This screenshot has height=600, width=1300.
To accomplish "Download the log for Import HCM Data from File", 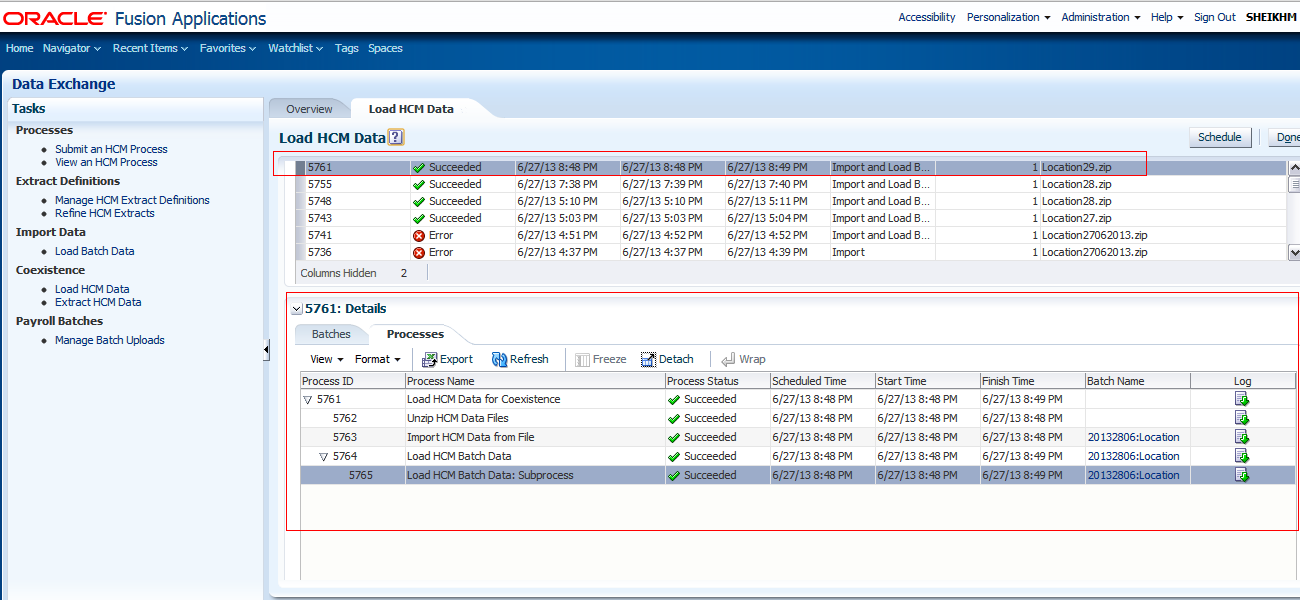I will (x=1241, y=437).
